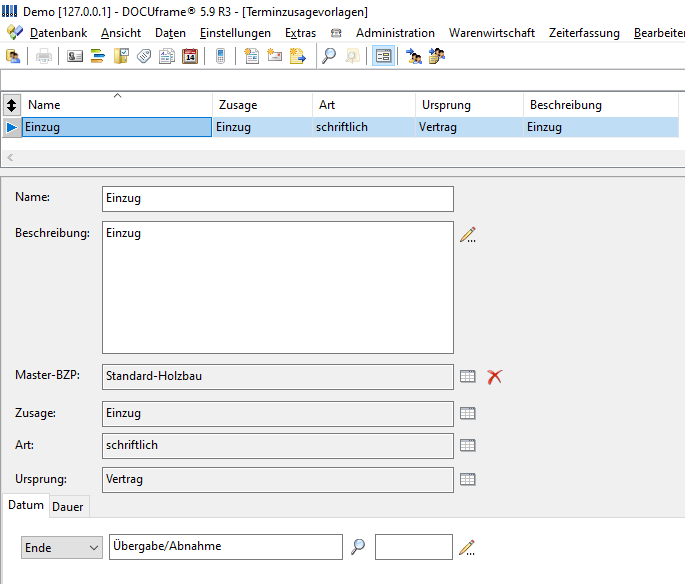Screen dimensions: 685x584
Task: Open the Zeiterfassung menu
Action: (584, 33)
